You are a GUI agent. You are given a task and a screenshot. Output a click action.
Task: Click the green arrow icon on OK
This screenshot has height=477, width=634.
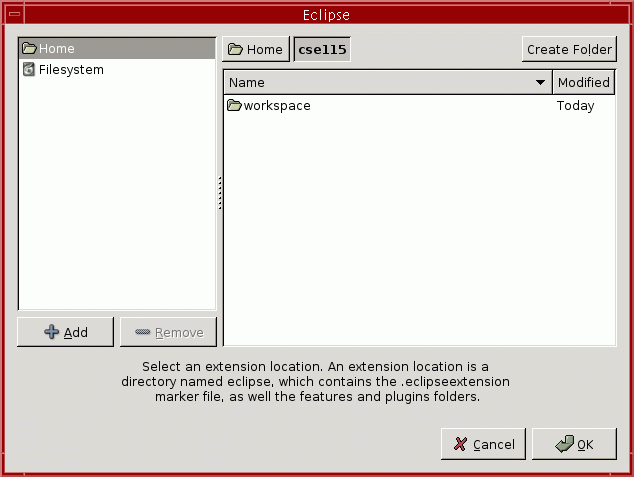point(565,444)
